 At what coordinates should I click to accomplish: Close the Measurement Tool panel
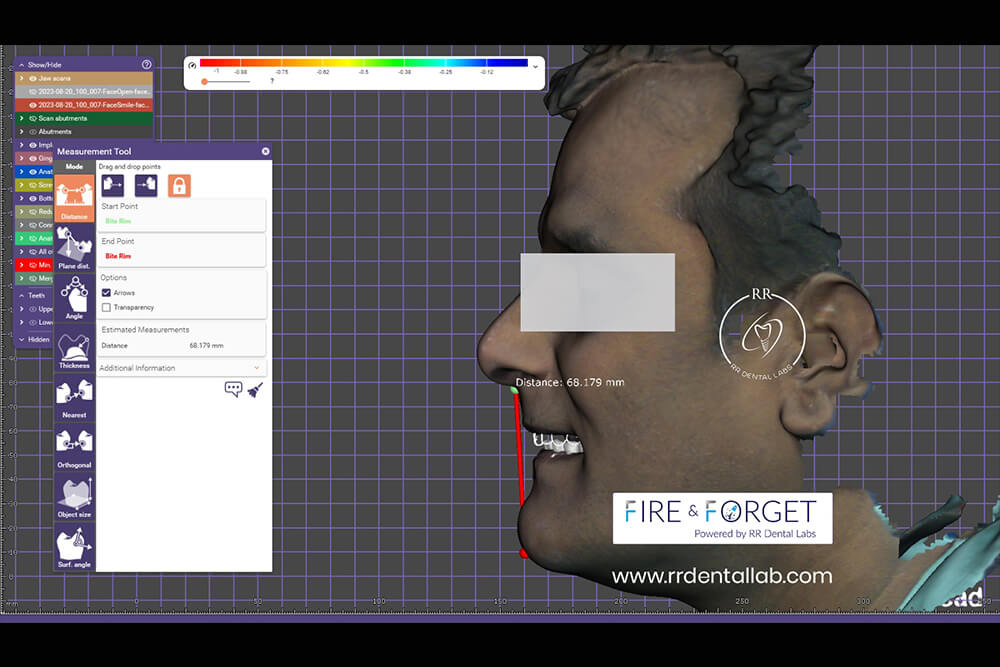tap(265, 151)
